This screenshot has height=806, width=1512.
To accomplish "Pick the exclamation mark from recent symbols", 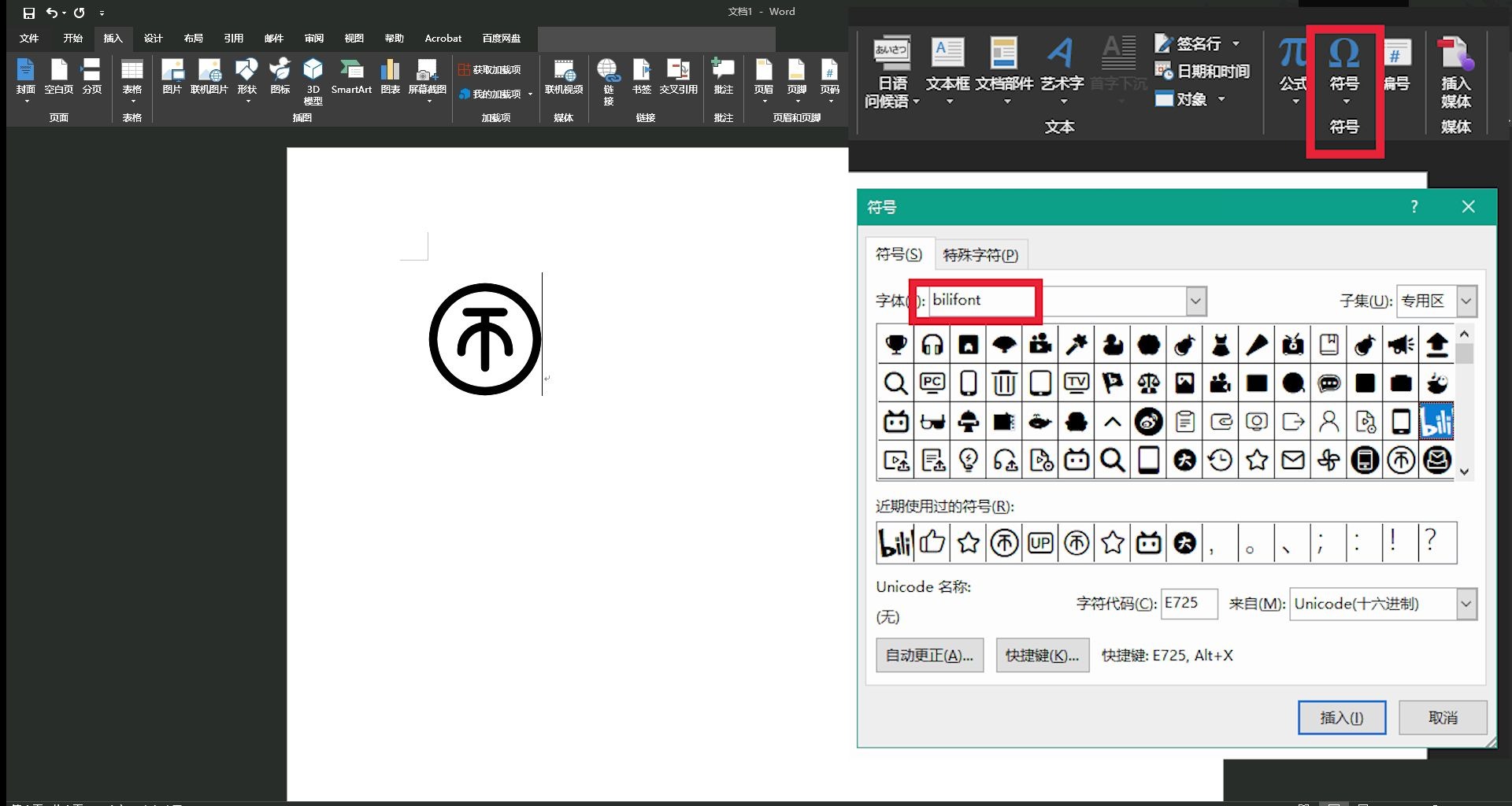I will pos(1393,542).
